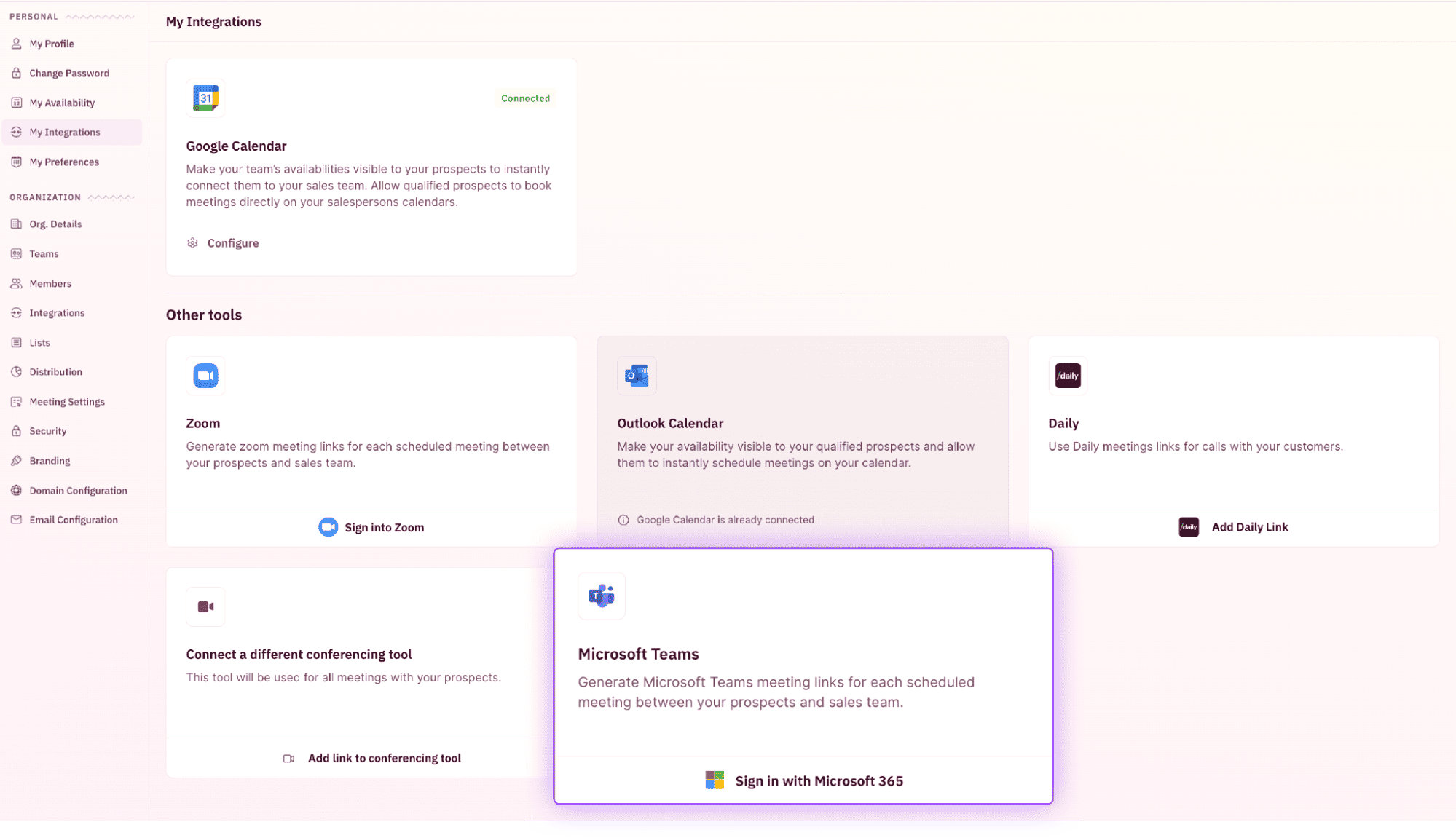Expand Teams section in sidebar
1456x838 pixels.
coord(44,253)
